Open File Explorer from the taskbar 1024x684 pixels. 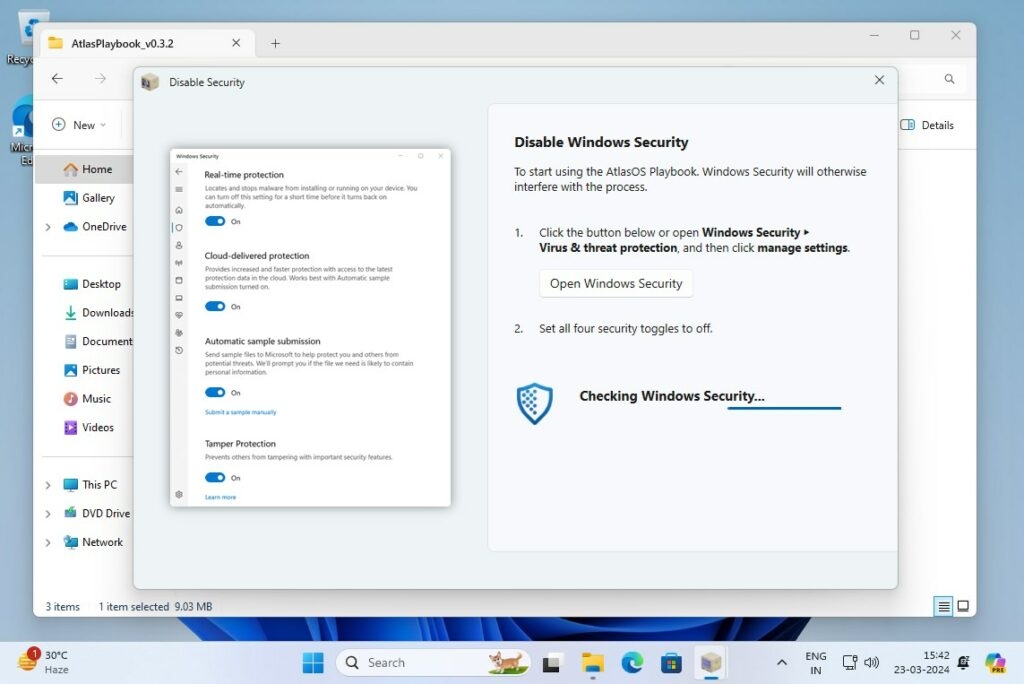click(x=593, y=663)
